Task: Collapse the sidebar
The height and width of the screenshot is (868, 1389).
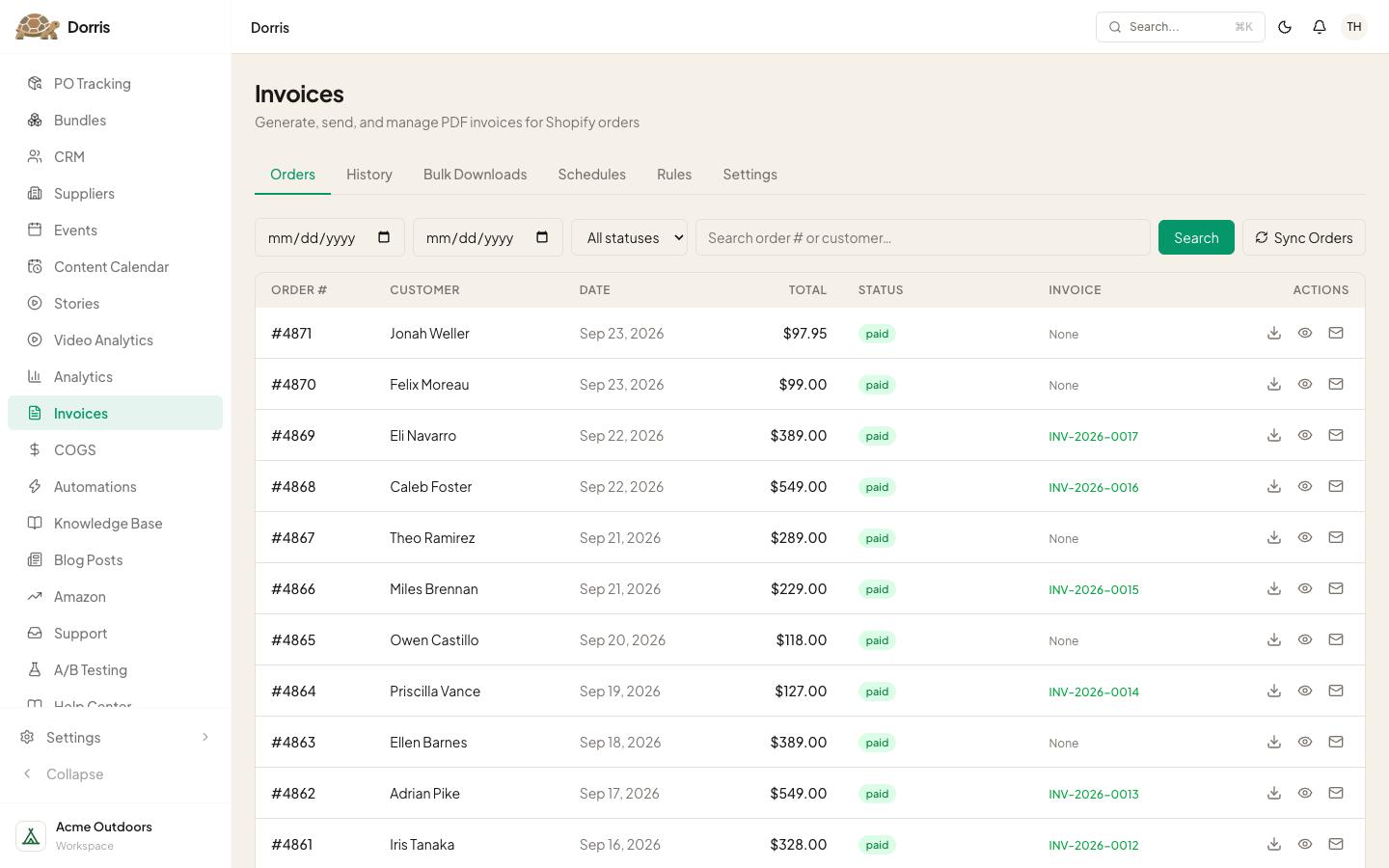Action: [x=115, y=773]
